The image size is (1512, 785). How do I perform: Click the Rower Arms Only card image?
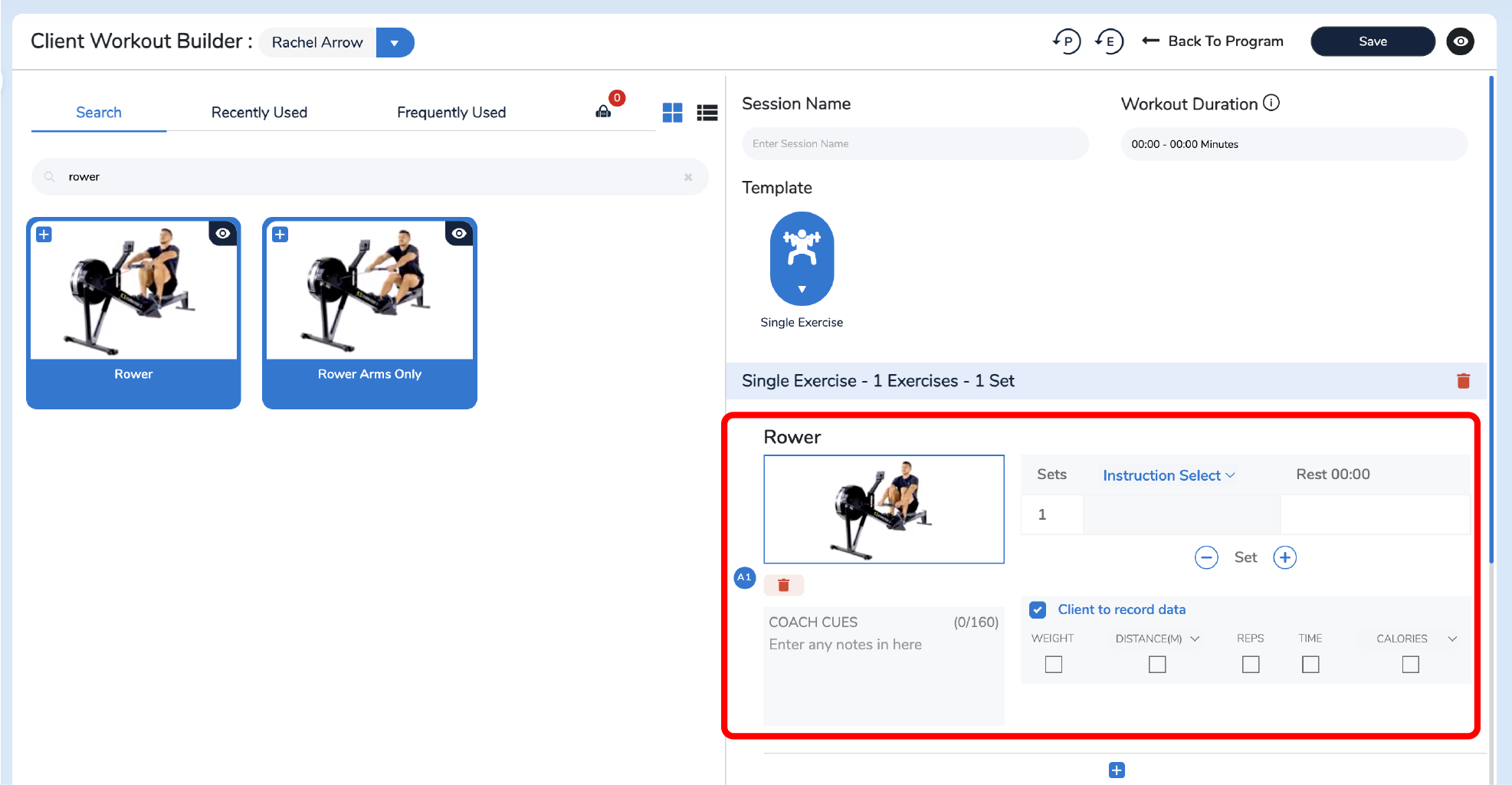369,290
